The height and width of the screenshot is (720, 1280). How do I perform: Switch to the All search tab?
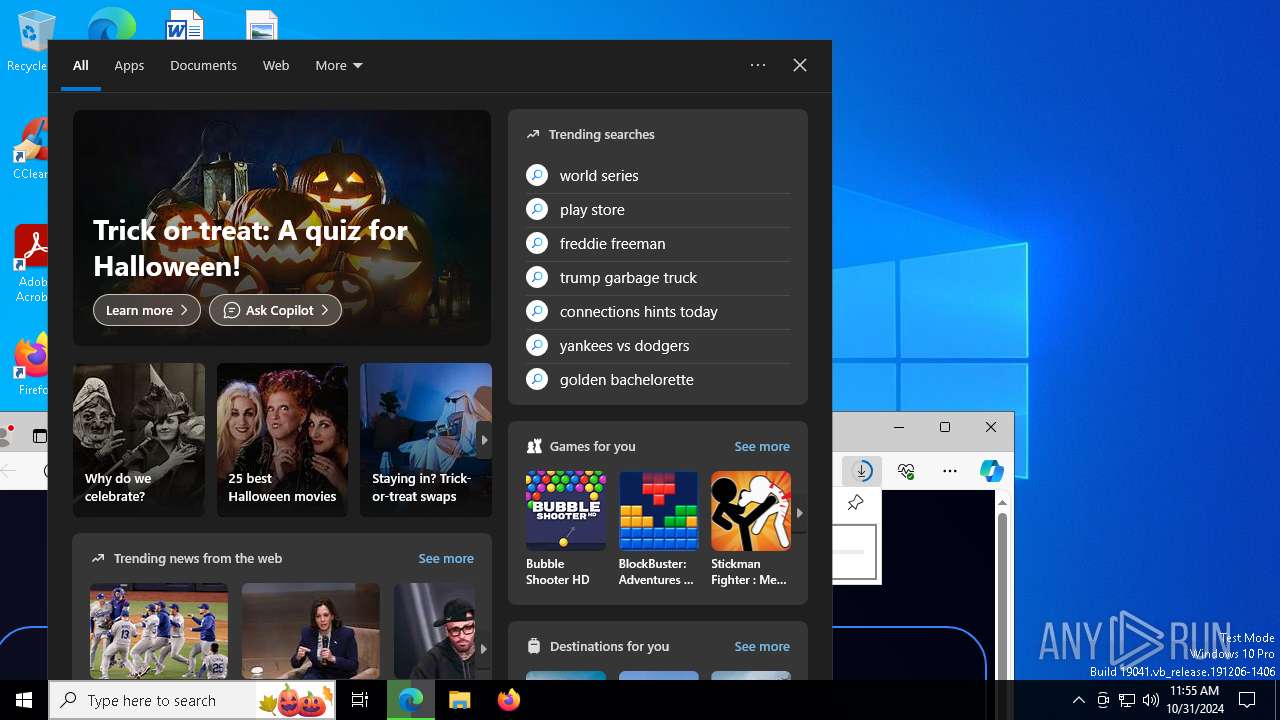coord(81,65)
